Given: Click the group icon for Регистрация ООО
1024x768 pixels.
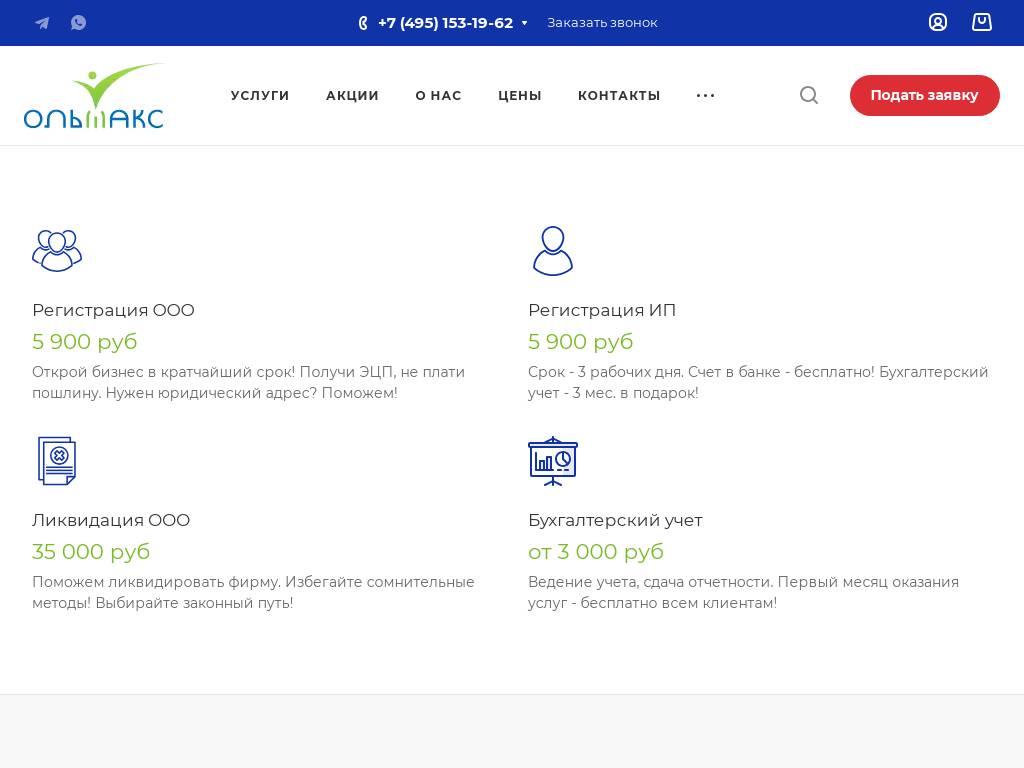Looking at the screenshot, I should (x=57, y=250).
